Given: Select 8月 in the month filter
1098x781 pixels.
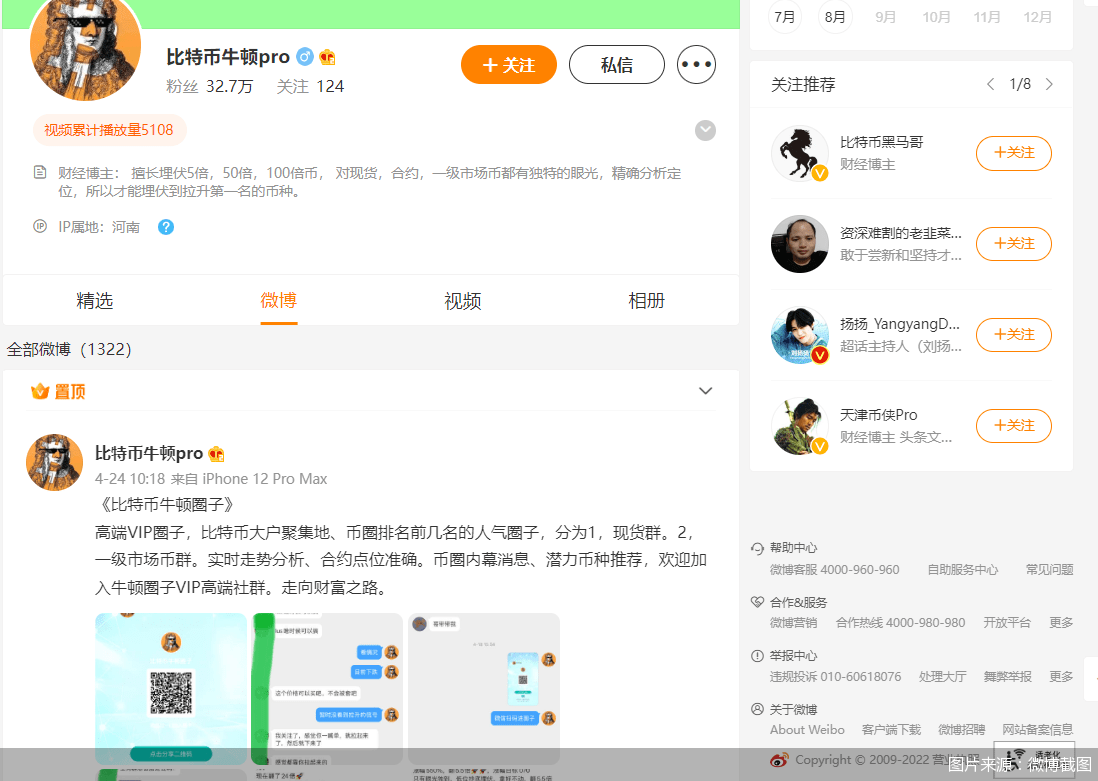Looking at the screenshot, I should tap(835, 17).
